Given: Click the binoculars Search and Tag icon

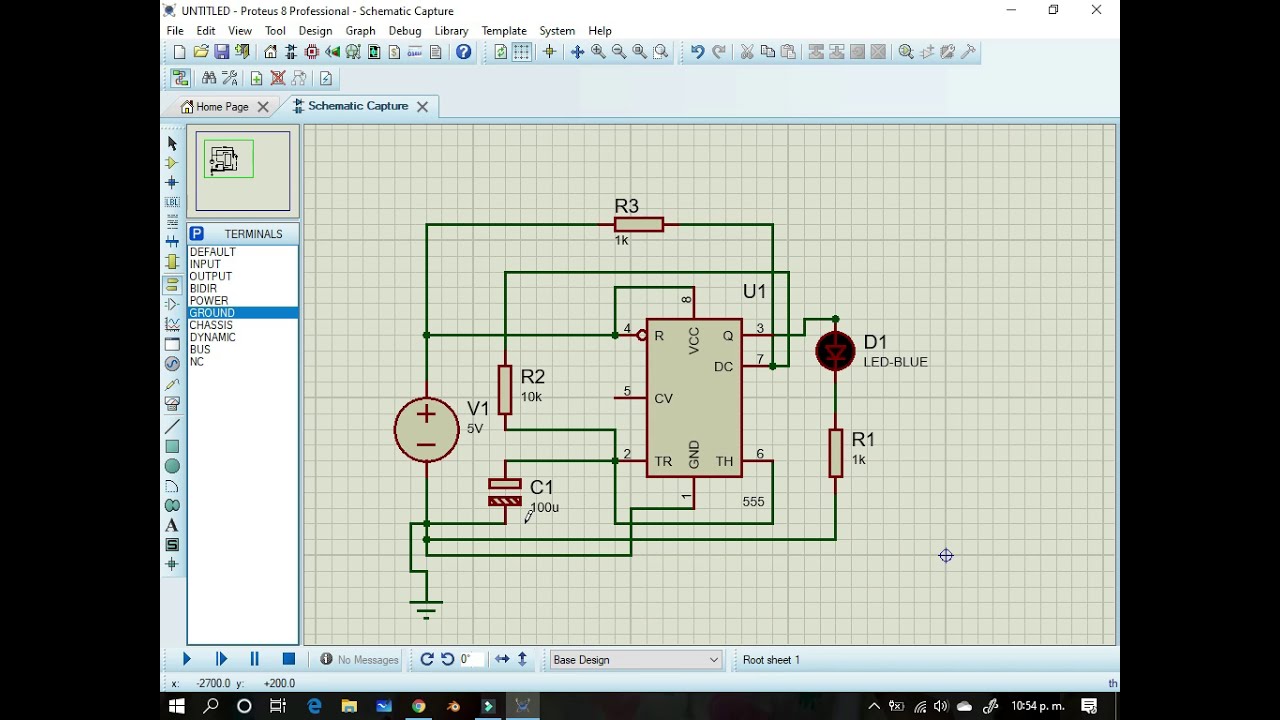Looking at the screenshot, I should pos(208,78).
